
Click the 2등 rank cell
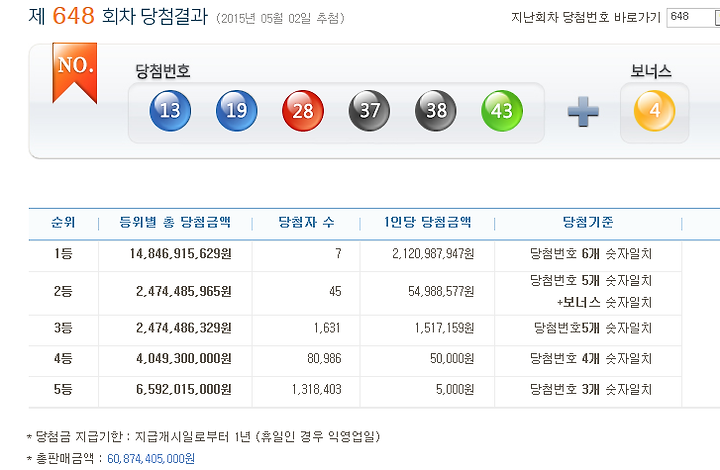coord(63,291)
